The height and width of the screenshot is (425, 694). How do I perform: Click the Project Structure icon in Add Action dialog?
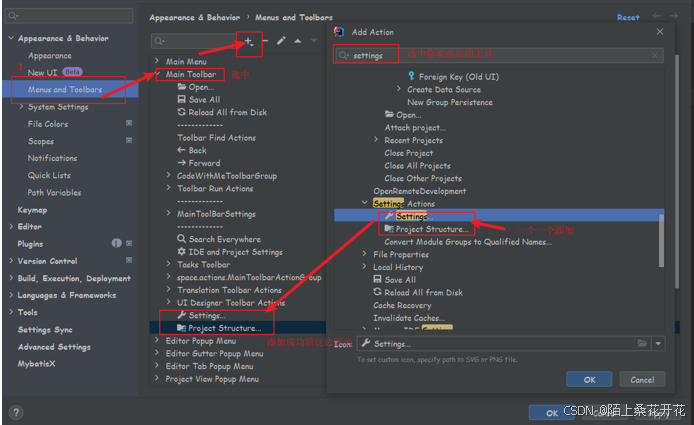pos(389,228)
